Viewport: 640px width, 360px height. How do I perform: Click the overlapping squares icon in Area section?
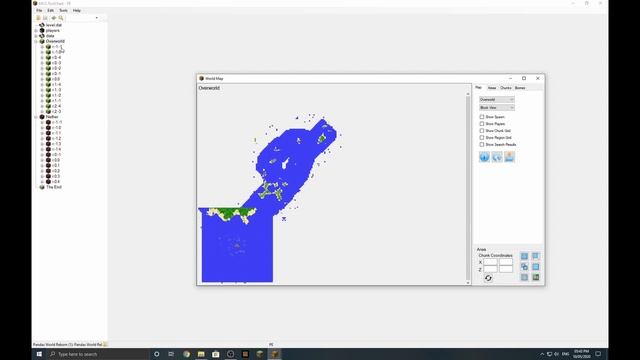524,267
